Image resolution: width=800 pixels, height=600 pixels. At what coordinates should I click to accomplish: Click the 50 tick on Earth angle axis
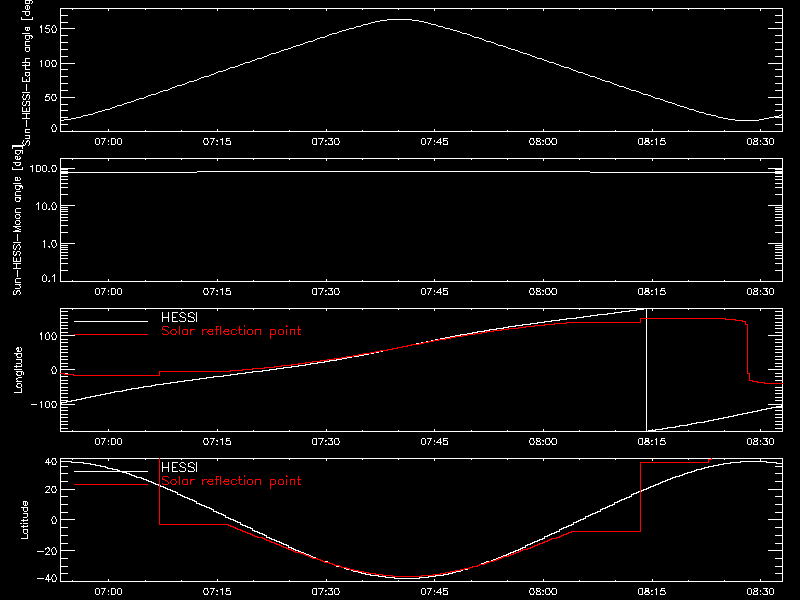[51, 97]
